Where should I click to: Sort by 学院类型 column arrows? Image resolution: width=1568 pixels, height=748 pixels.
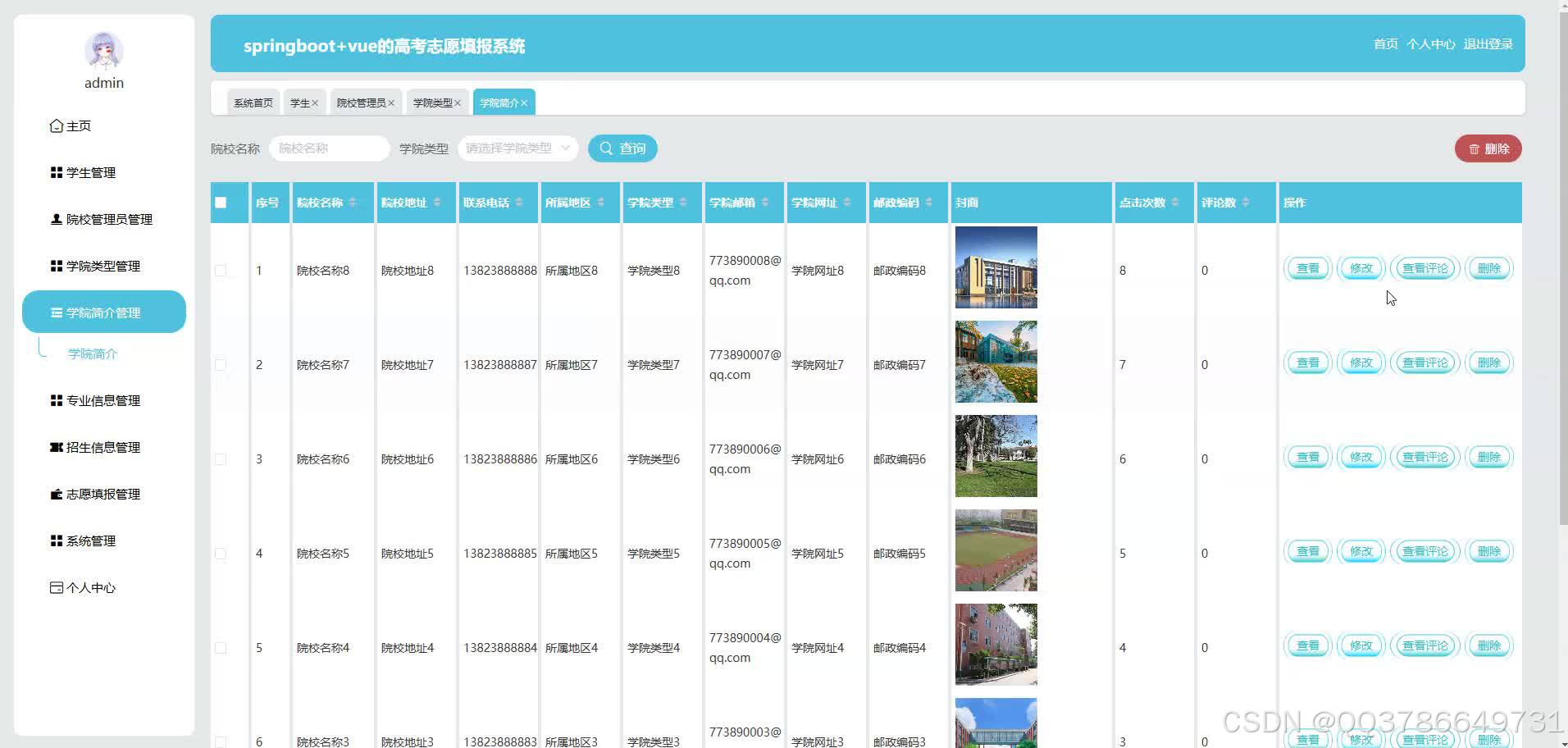683,203
